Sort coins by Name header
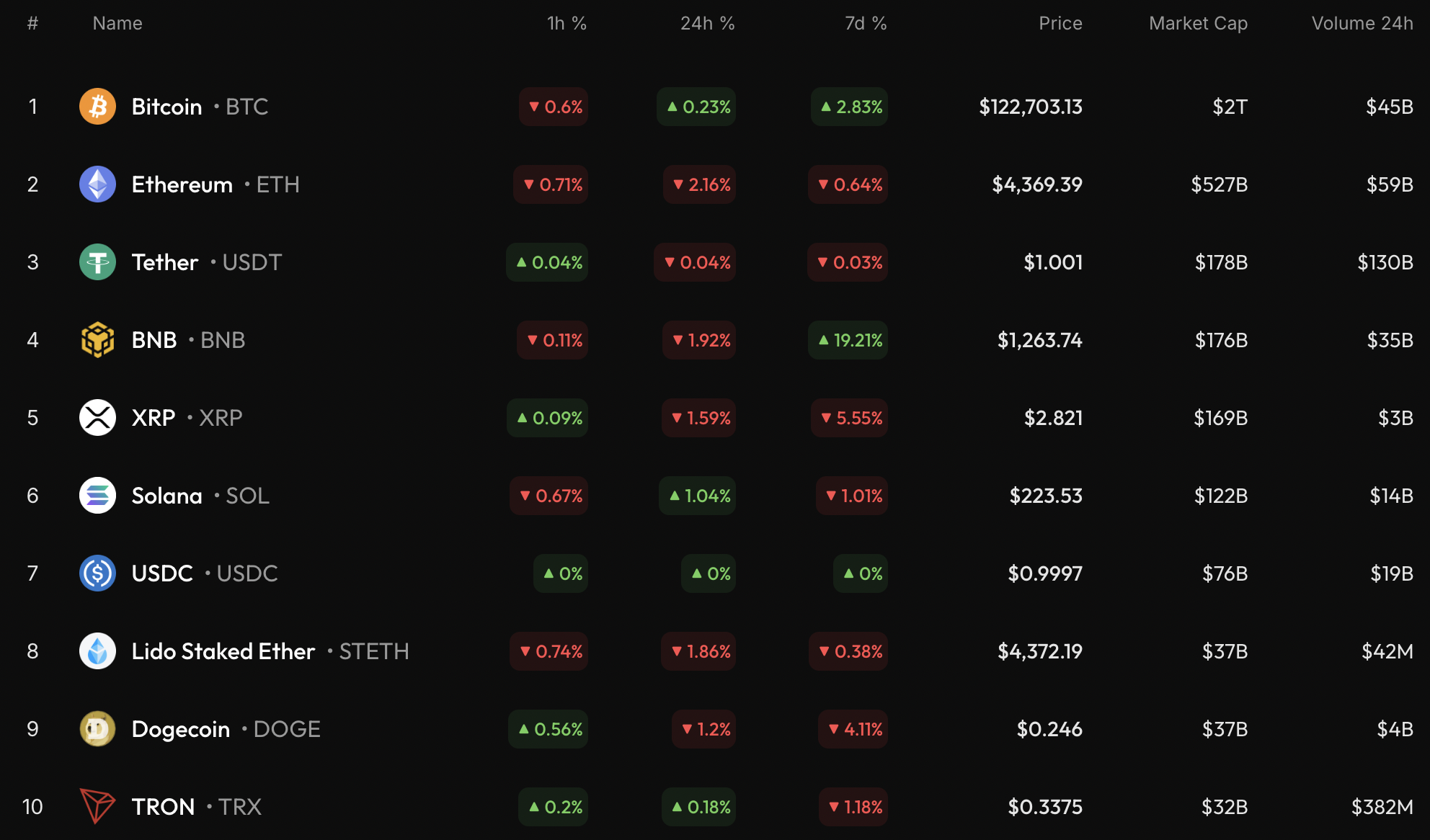 117,24
